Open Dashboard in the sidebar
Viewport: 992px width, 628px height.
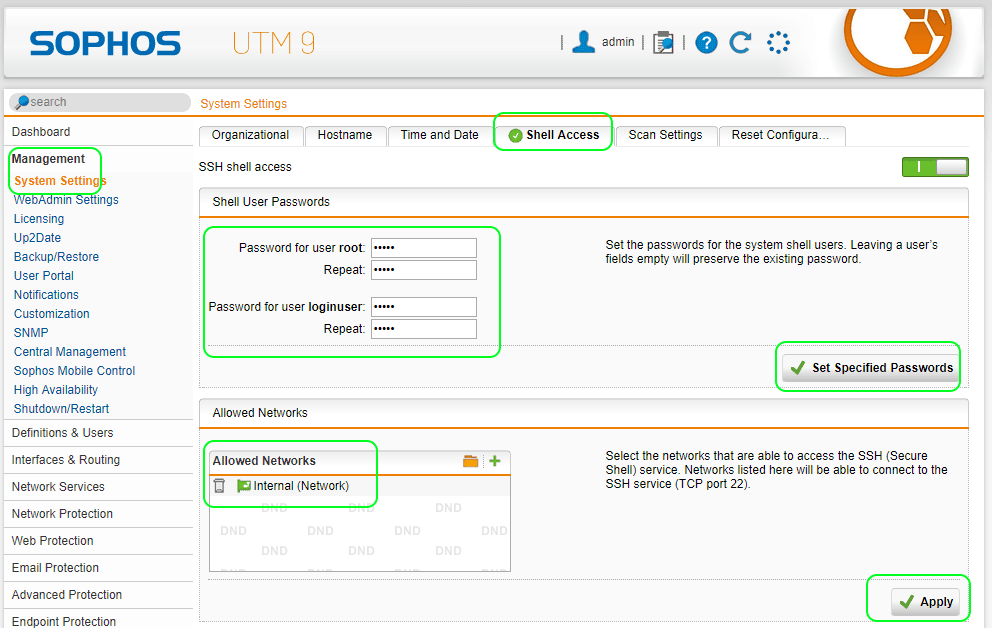[41, 132]
